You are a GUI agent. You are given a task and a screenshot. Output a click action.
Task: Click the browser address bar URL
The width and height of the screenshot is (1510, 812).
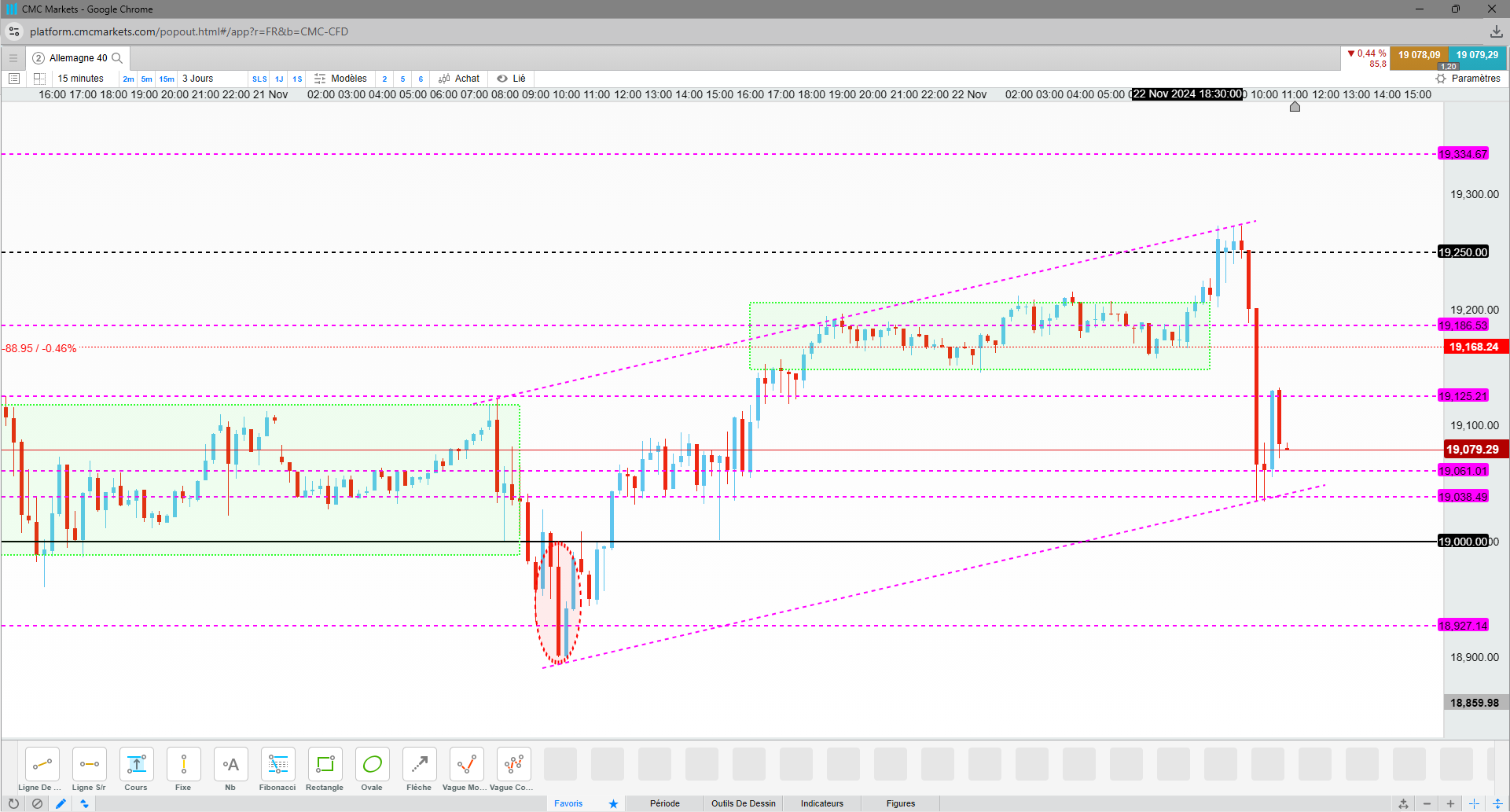click(189, 31)
